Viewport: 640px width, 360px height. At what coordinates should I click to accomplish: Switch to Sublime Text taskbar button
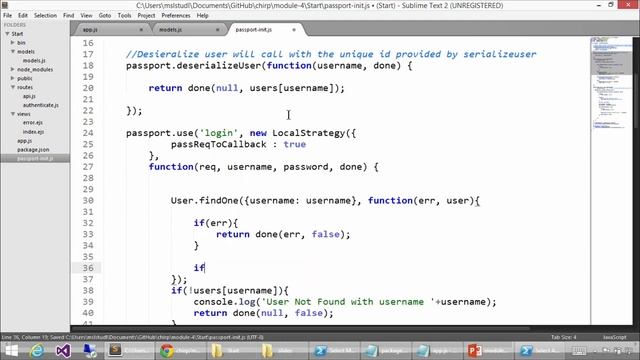tap(129, 351)
